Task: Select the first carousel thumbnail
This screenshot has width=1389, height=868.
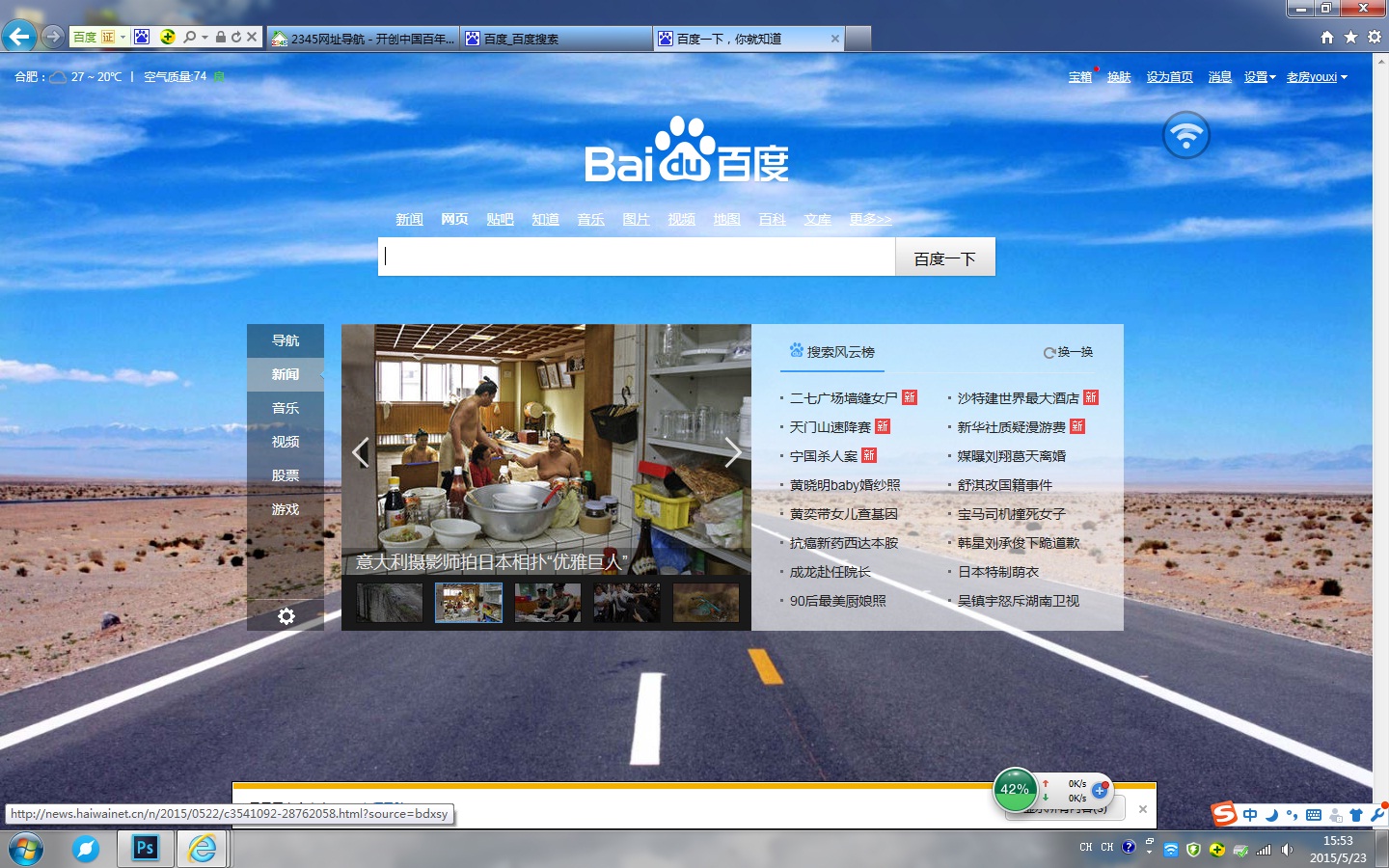Action: point(390,603)
